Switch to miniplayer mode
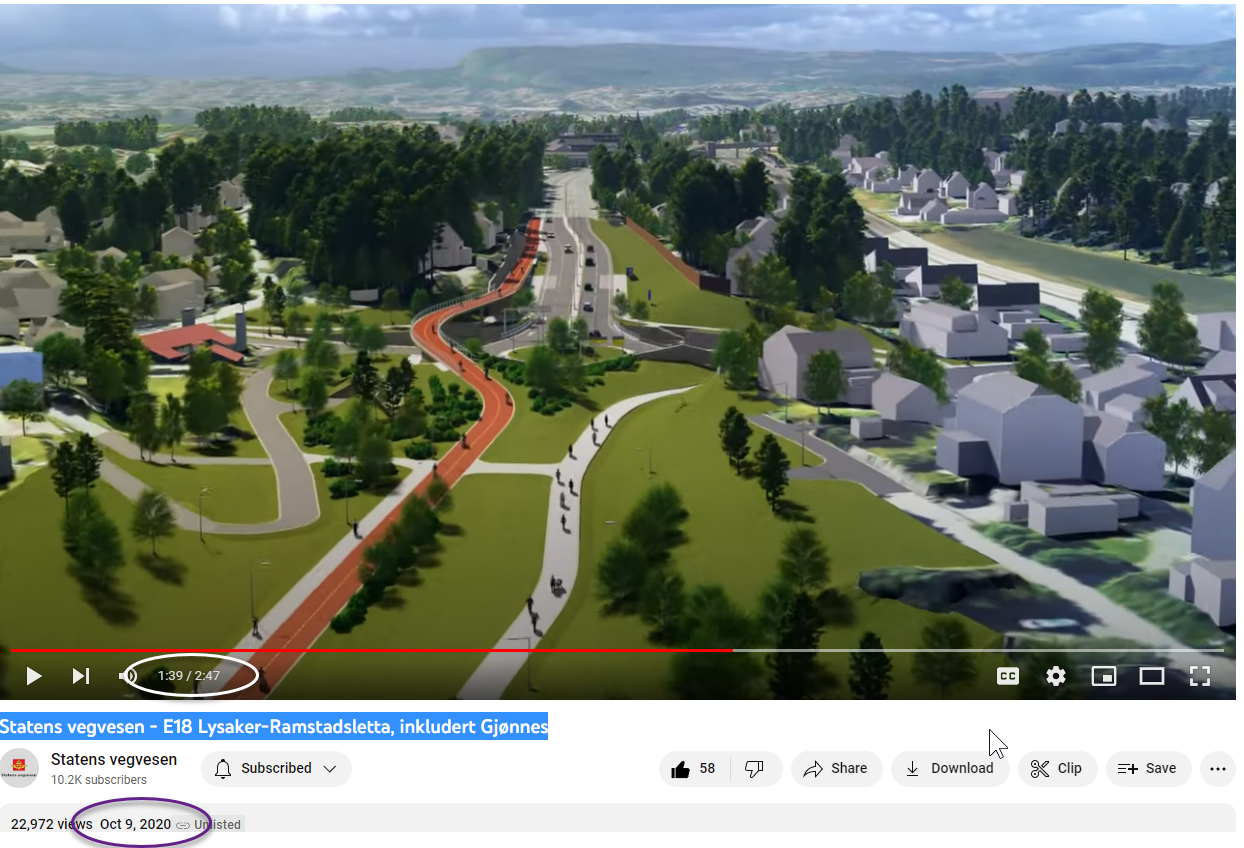The width and height of the screenshot is (1244, 848). pos(1104,676)
